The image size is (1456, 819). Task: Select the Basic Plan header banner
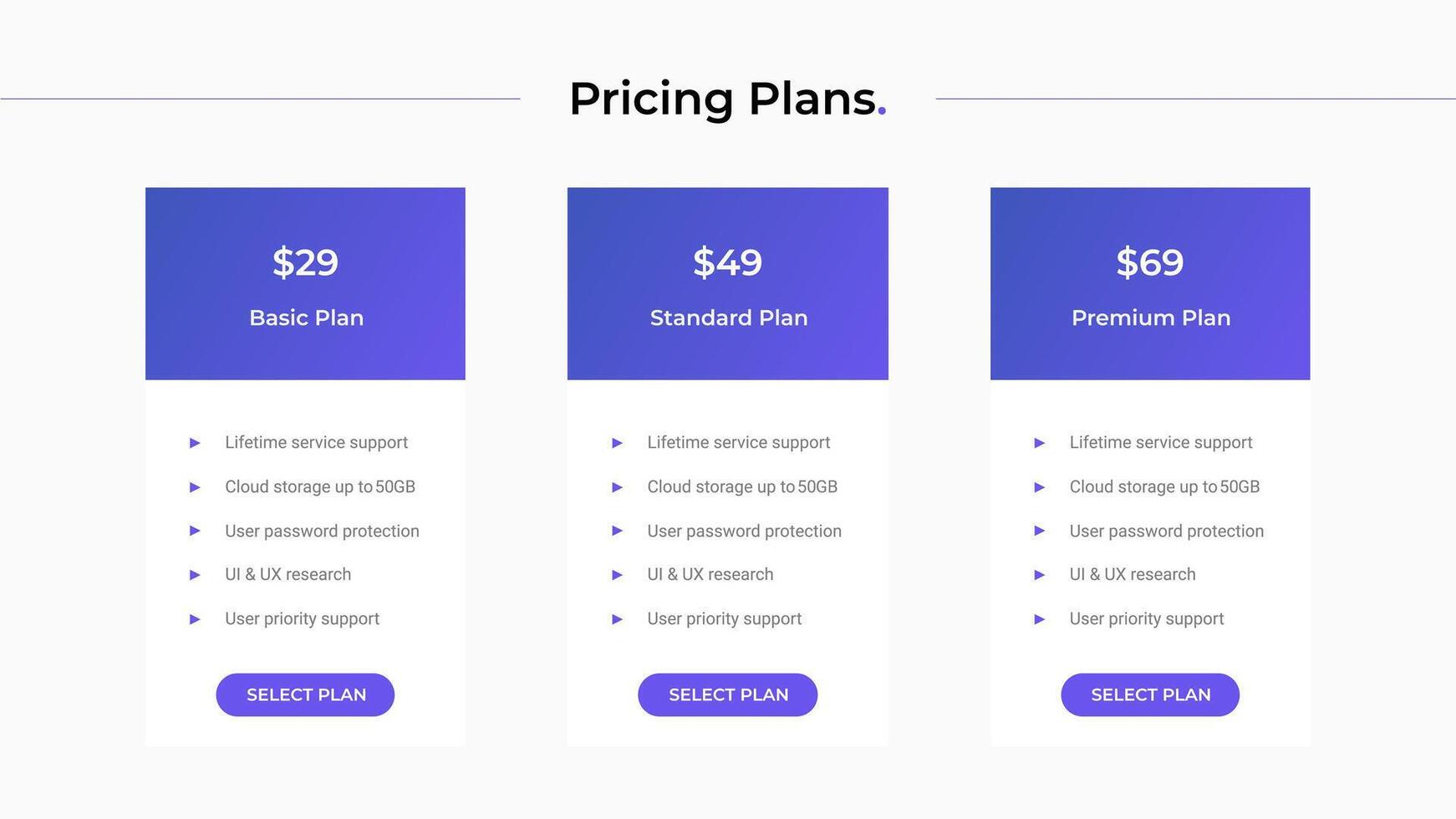click(x=304, y=282)
